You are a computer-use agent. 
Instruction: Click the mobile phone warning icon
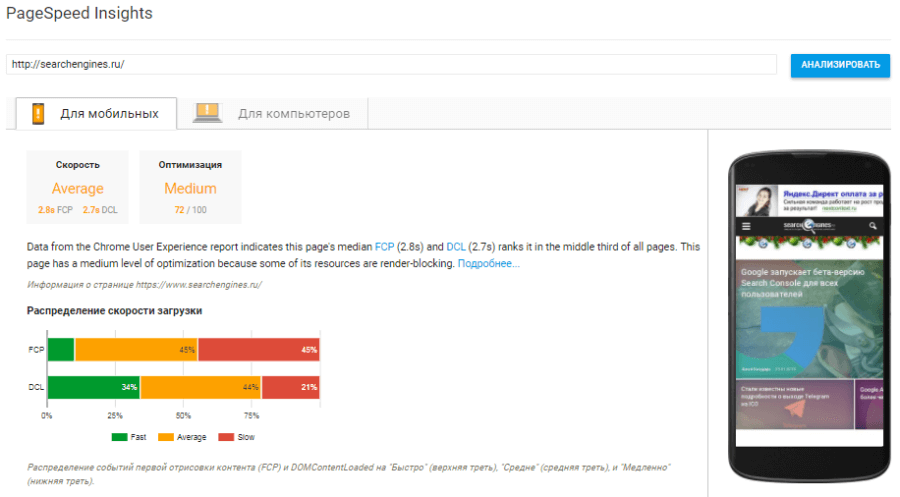coord(38,113)
